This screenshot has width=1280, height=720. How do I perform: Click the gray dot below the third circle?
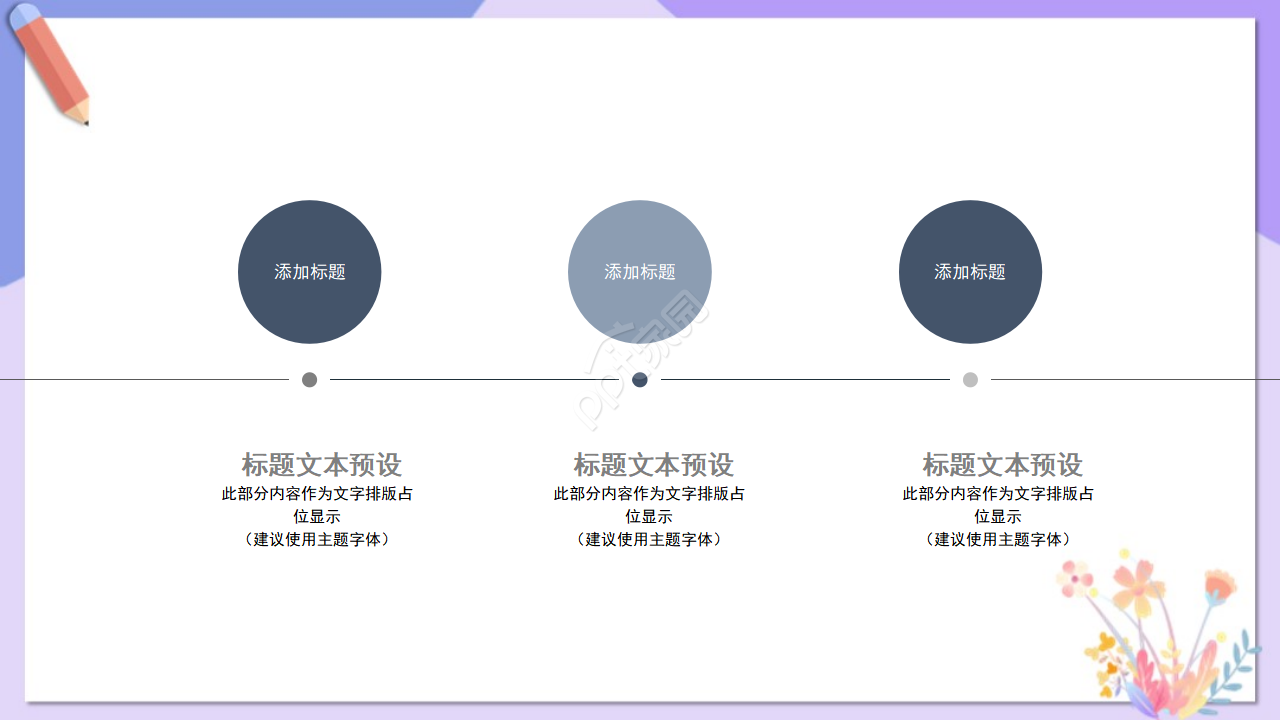point(968,380)
